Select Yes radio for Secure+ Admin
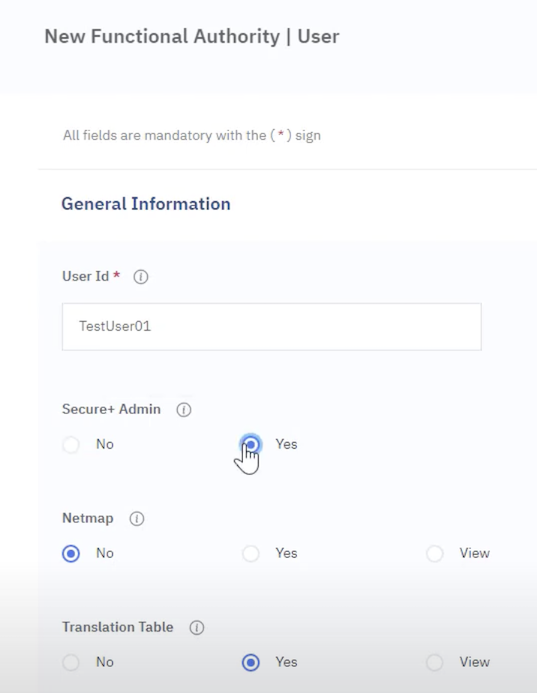537x693 pixels. point(251,445)
